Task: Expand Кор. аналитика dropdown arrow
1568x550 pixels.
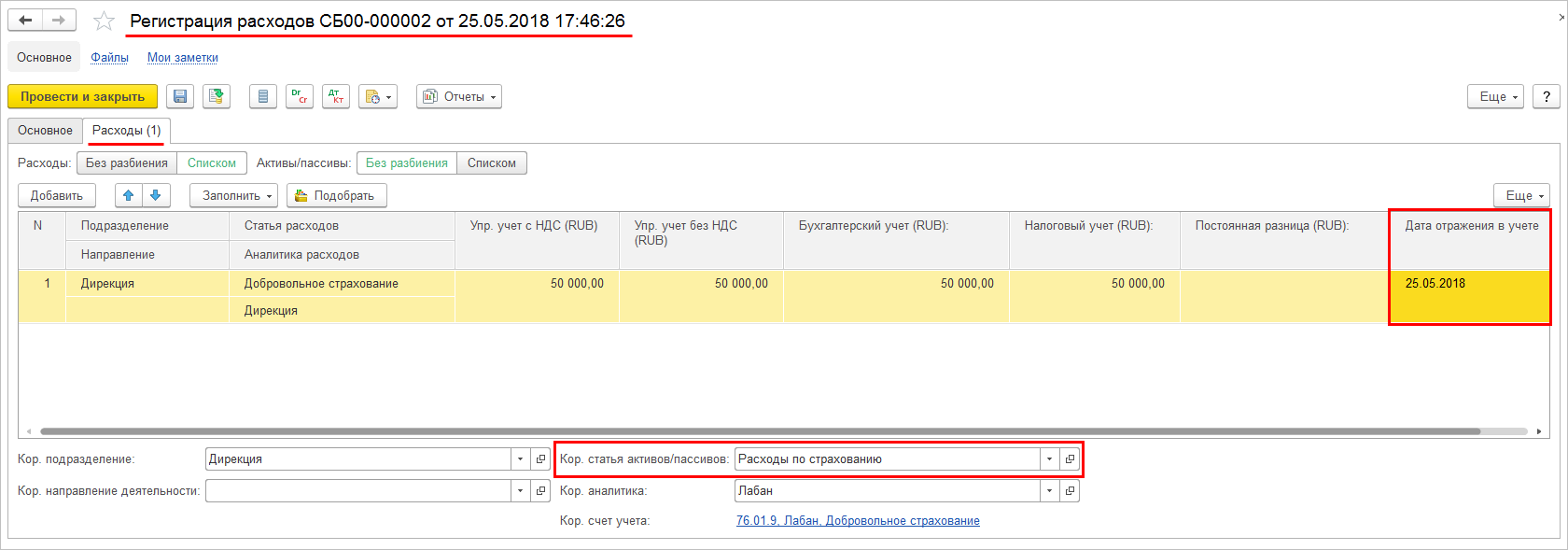Action: pos(1050,491)
